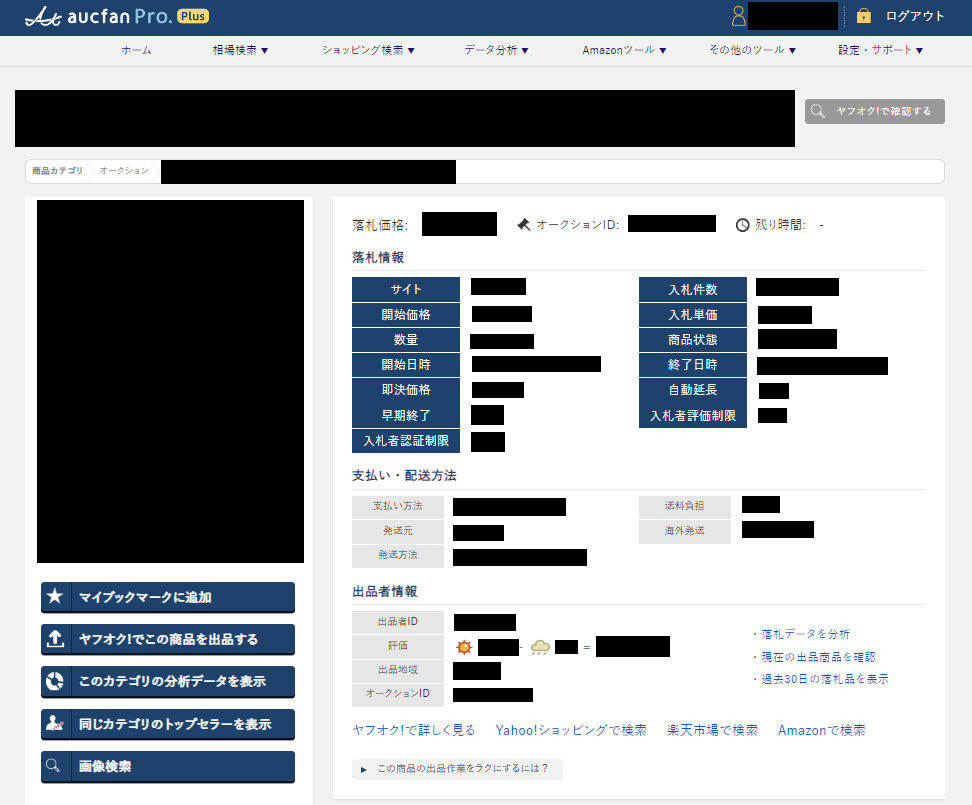
Task: Open the ホーム menu item
Action: click(136, 50)
